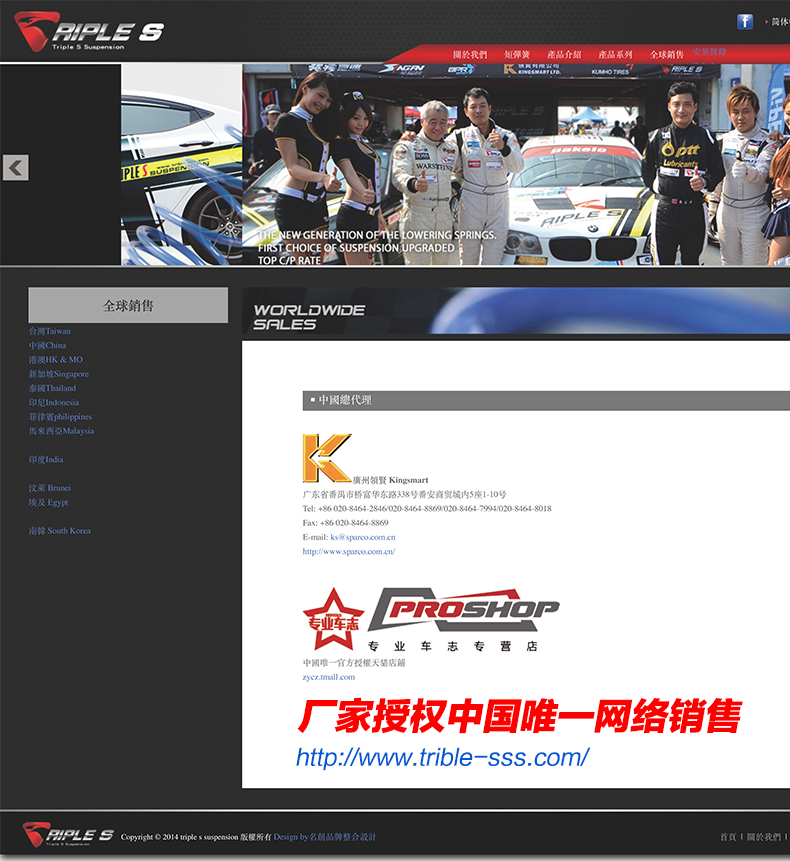Select 台灣Taiwan in sales list
This screenshot has width=790, height=861.
(49, 331)
